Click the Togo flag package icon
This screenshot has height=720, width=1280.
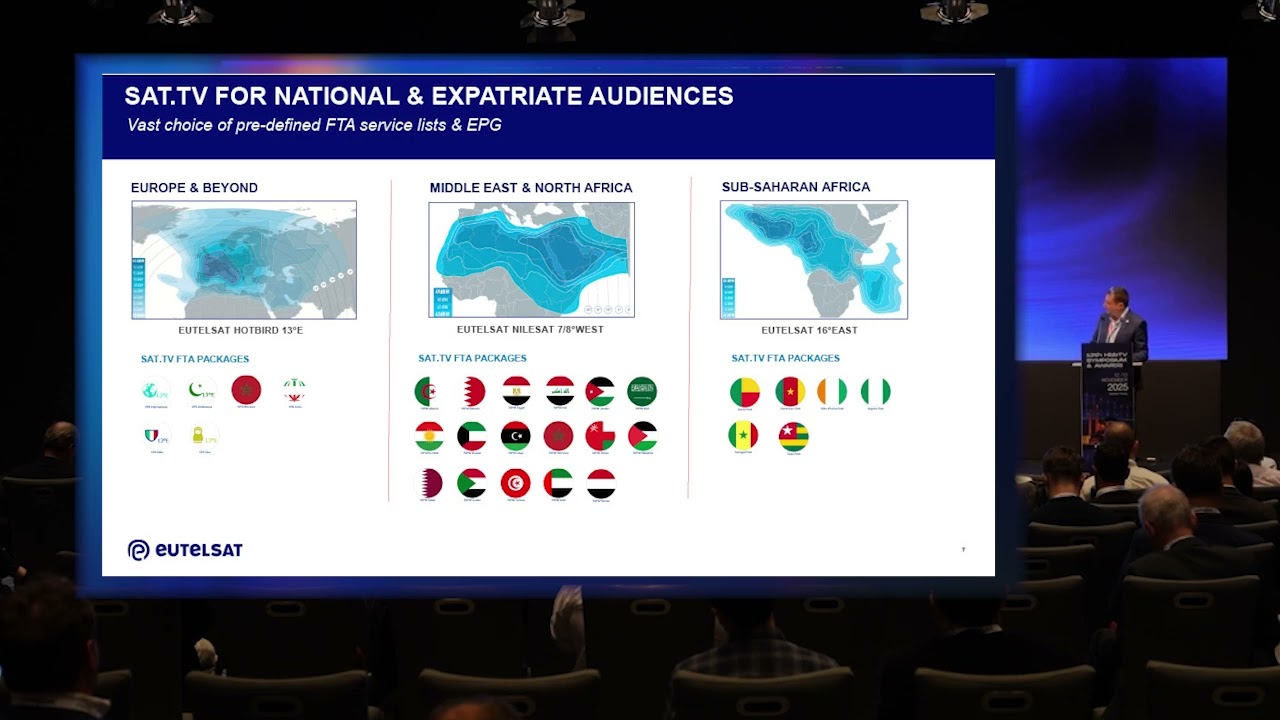[793, 436]
